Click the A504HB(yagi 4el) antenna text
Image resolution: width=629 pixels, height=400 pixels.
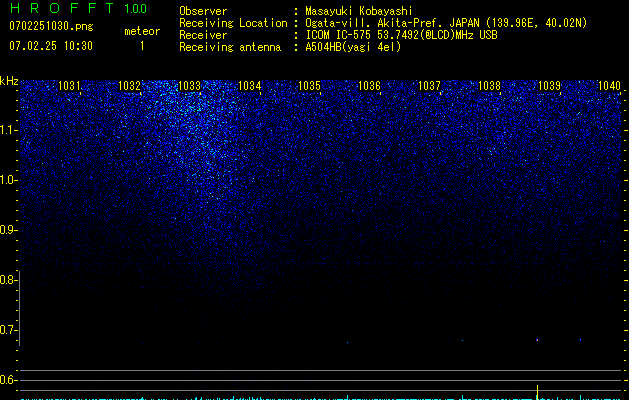[x=353, y=47]
